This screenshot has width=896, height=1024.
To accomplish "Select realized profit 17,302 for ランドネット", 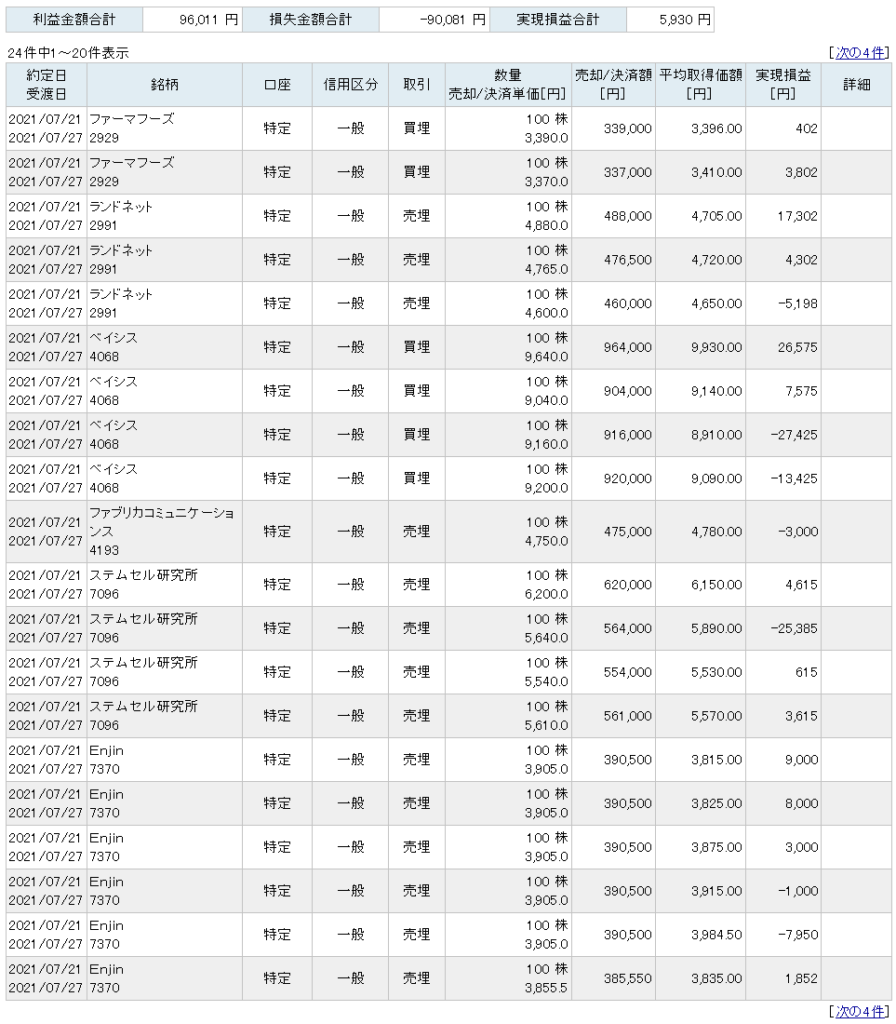I will (x=783, y=216).
